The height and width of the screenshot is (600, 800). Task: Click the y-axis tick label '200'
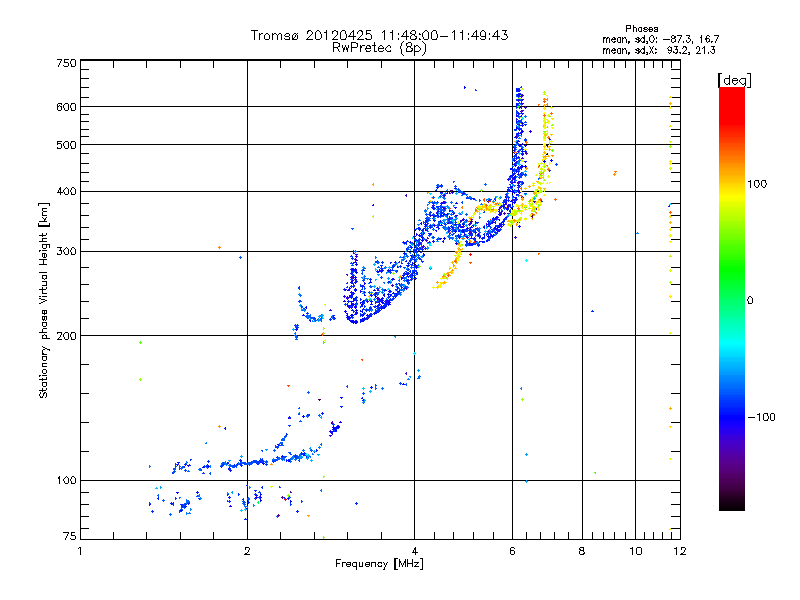[x=67, y=336]
